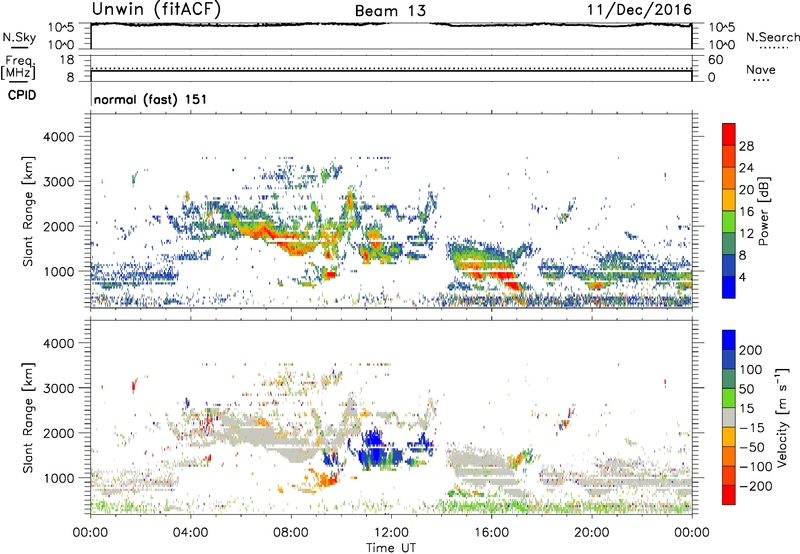This screenshot has height=554, width=800.
Task: Pick the teal 8–12 dB power swatch
Action: (729, 244)
